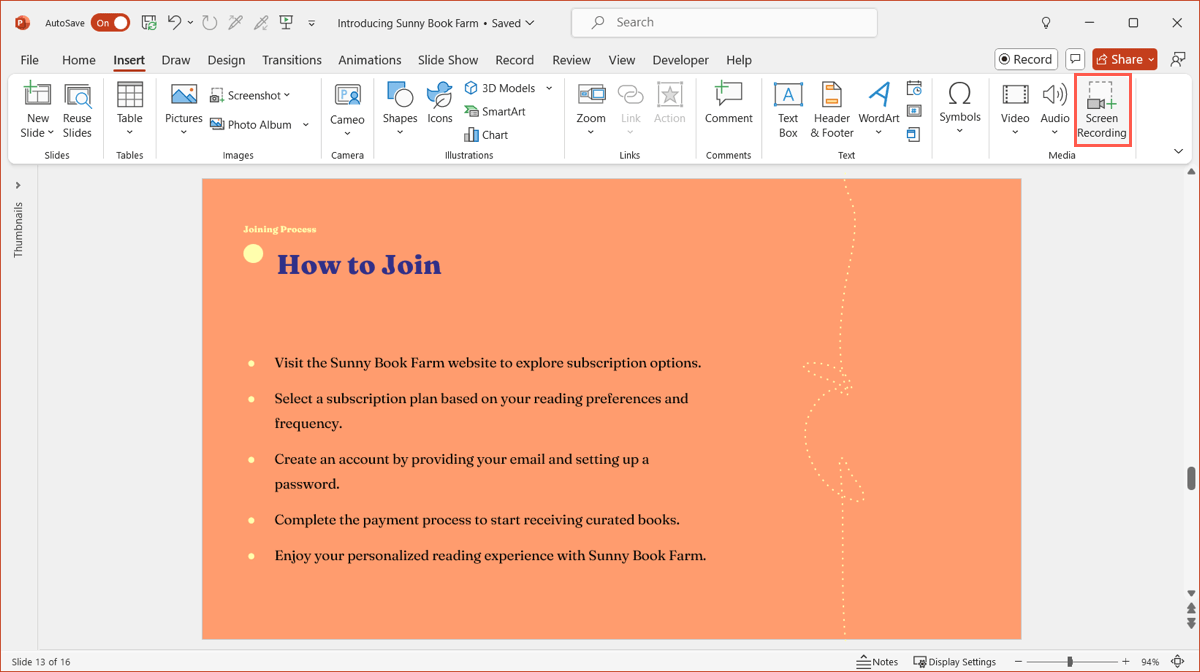The width and height of the screenshot is (1200, 672).
Task: Expand the Photo Album dropdown arrow
Action: [x=306, y=125]
